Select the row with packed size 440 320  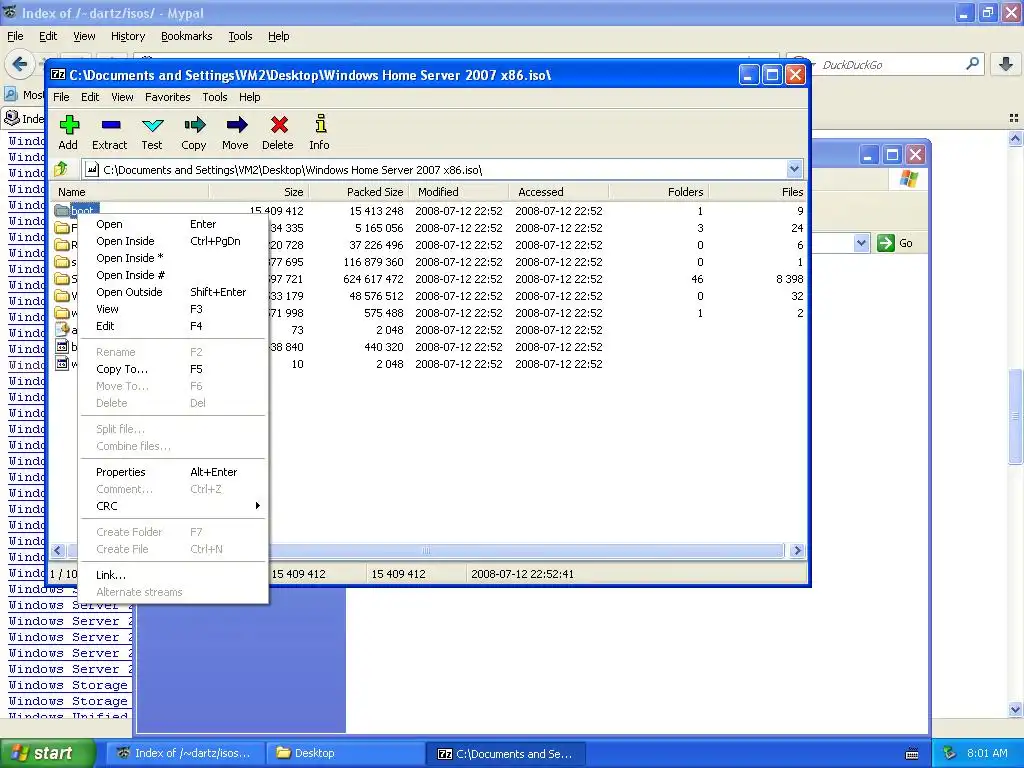coord(428,347)
